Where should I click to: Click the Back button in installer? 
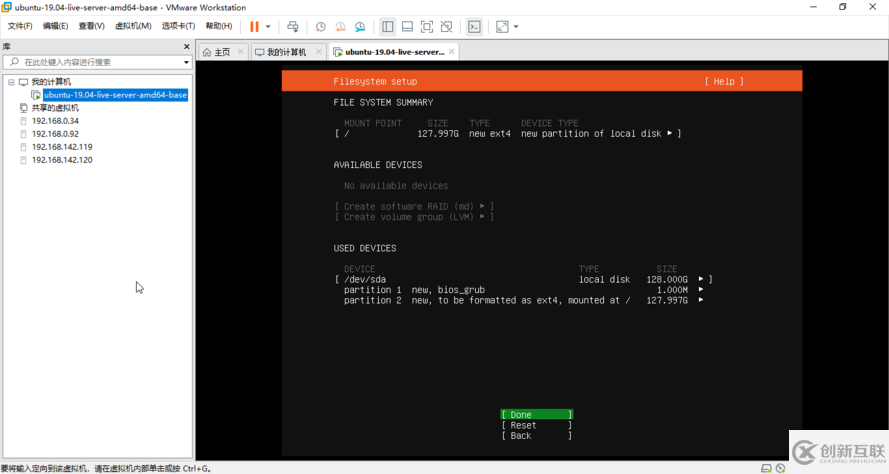pyautogui.click(x=536, y=435)
